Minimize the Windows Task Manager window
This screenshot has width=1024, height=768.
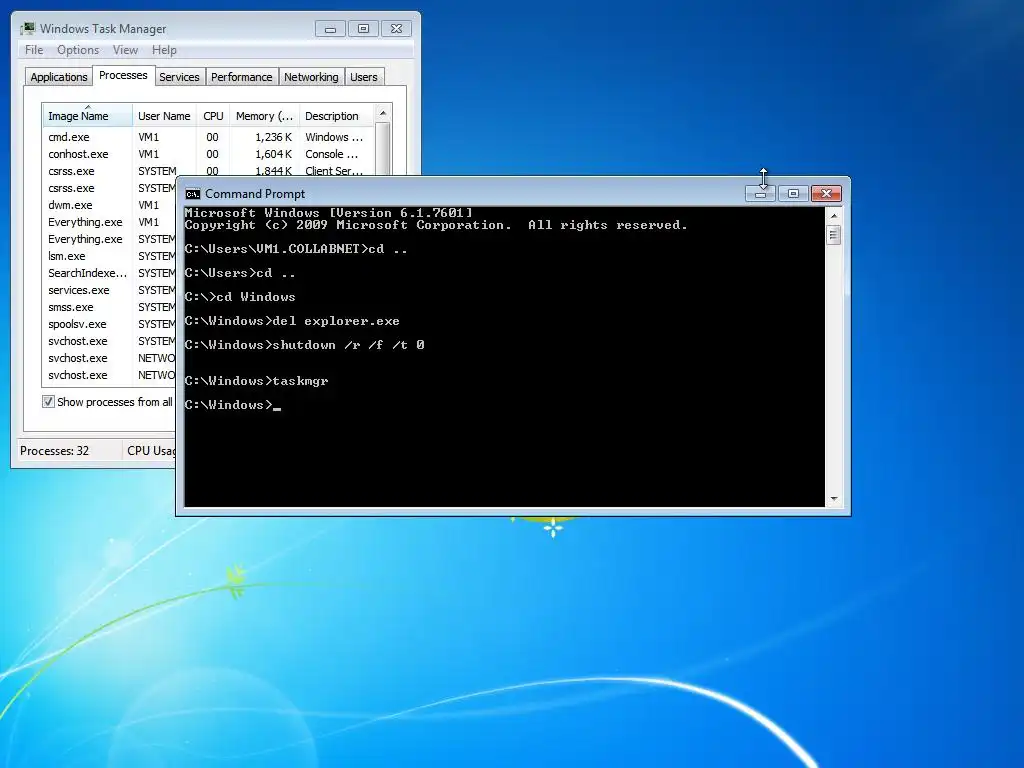point(330,29)
